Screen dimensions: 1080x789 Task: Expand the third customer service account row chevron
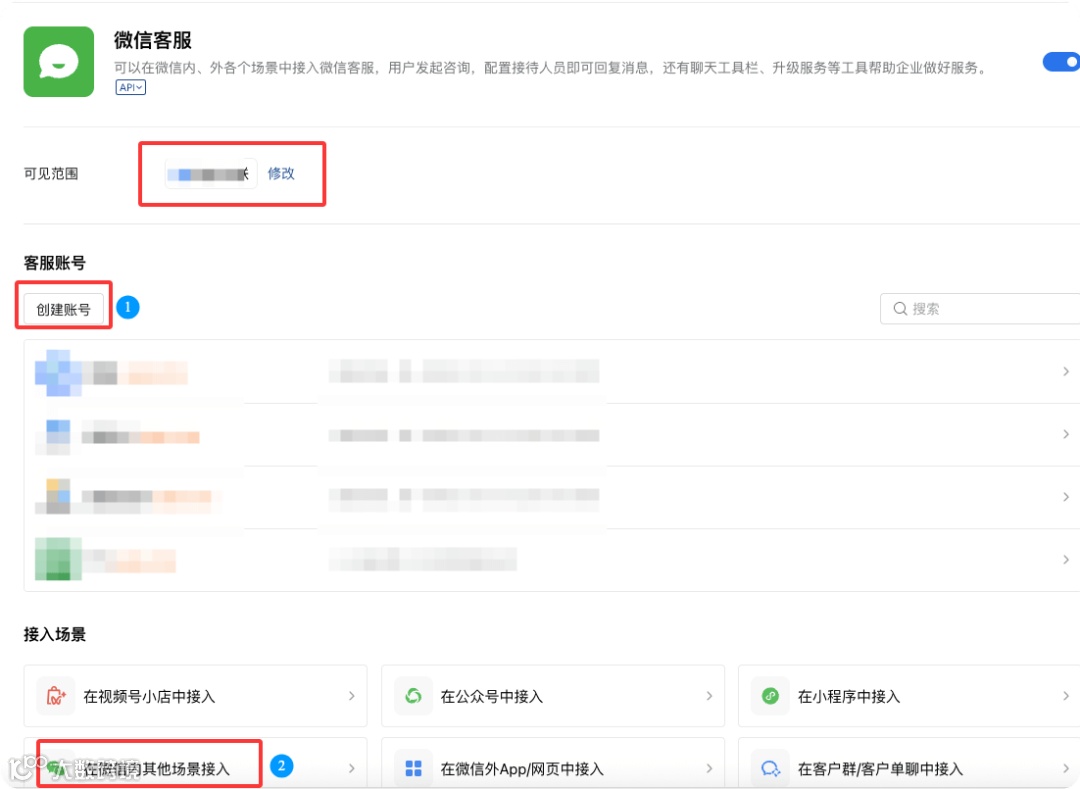coord(1066,497)
